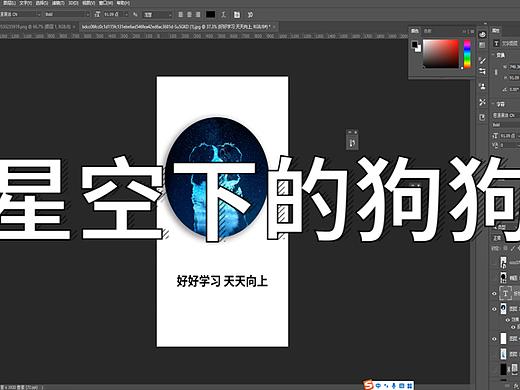
Task: Align text right in options bar
Action: 198,14
